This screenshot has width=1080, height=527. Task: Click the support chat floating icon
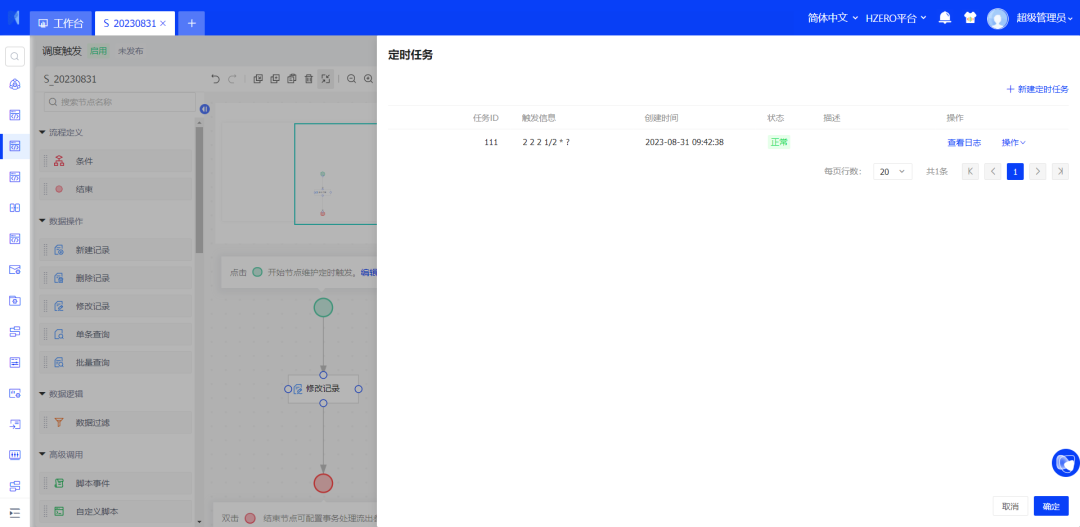(x=1065, y=463)
